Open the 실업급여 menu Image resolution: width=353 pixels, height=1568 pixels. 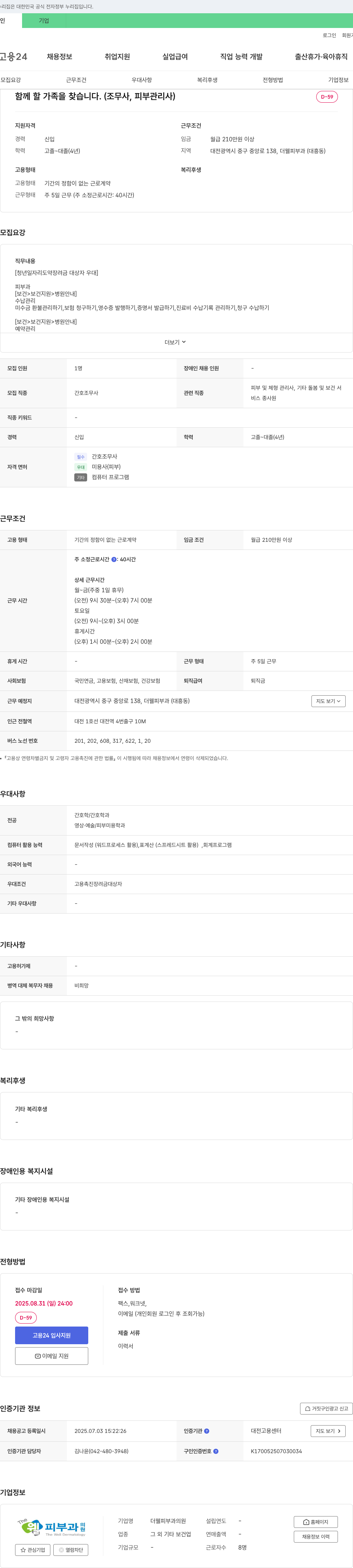pyautogui.click(x=175, y=57)
